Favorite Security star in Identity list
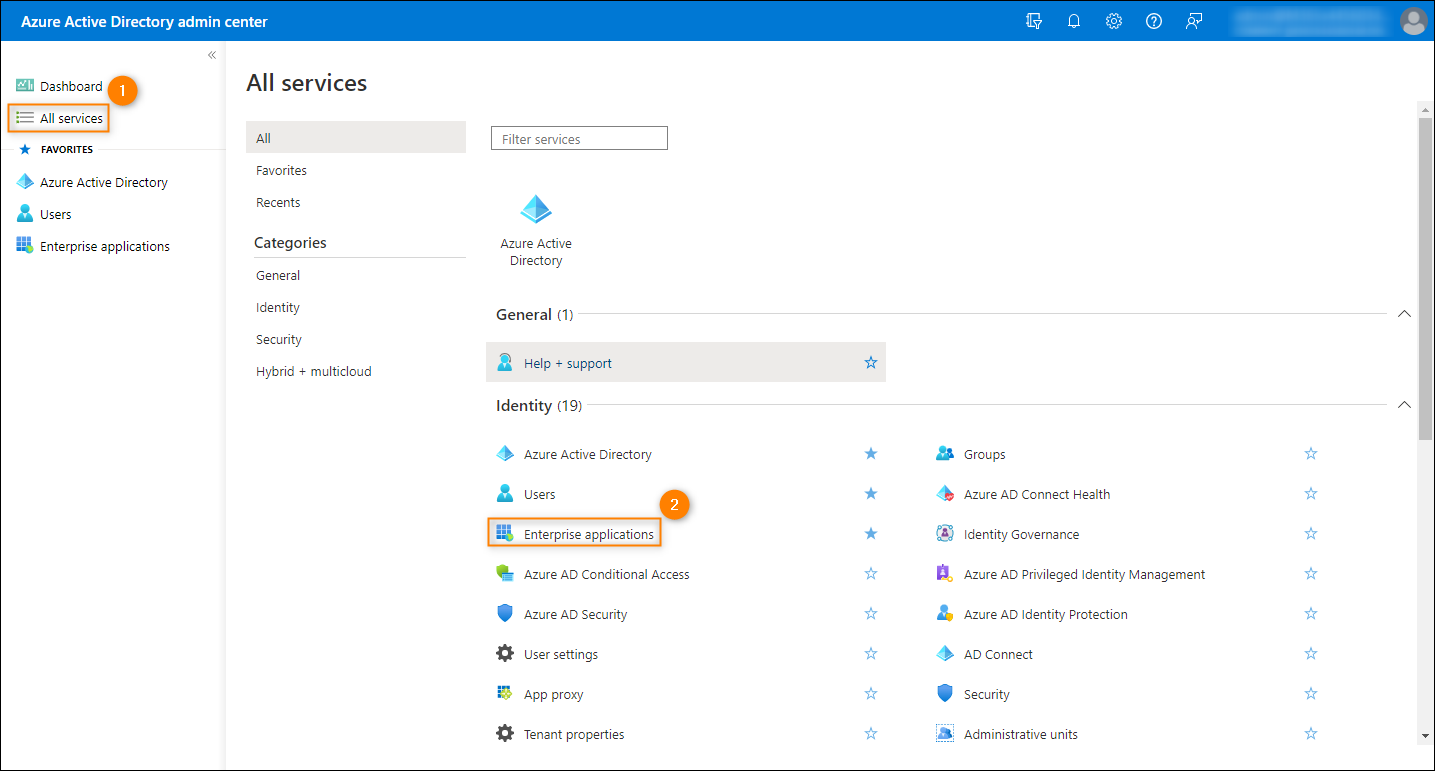 1311,694
